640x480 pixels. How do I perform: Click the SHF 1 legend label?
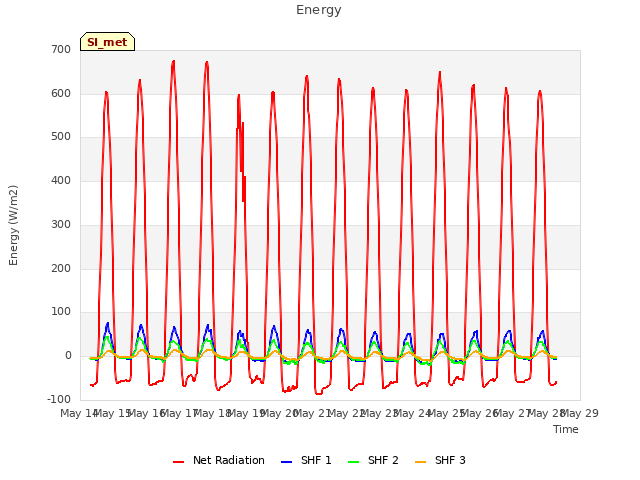pyautogui.click(x=316, y=460)
